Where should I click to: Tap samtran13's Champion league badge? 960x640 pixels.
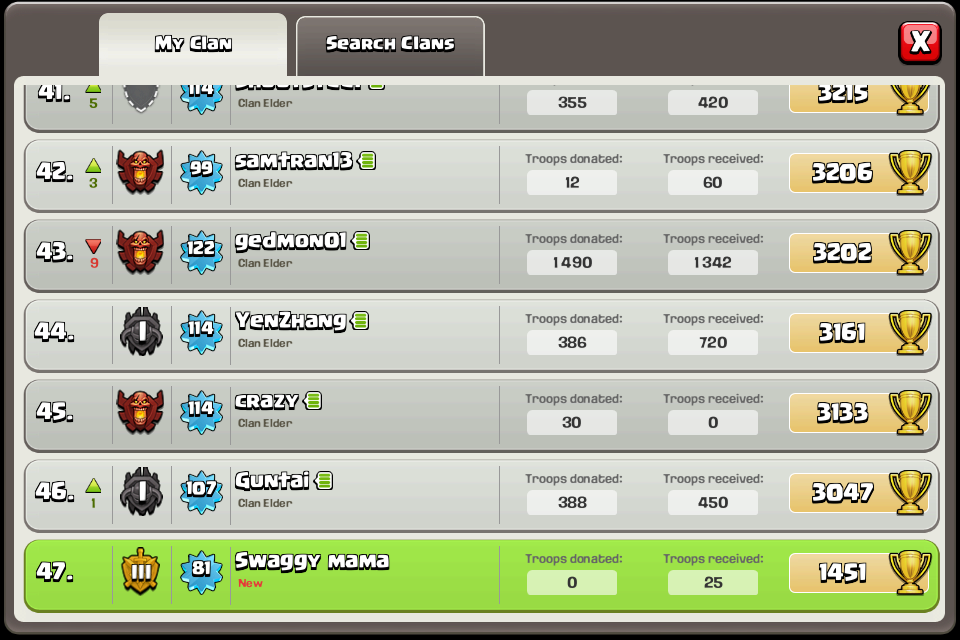(141, 171)
